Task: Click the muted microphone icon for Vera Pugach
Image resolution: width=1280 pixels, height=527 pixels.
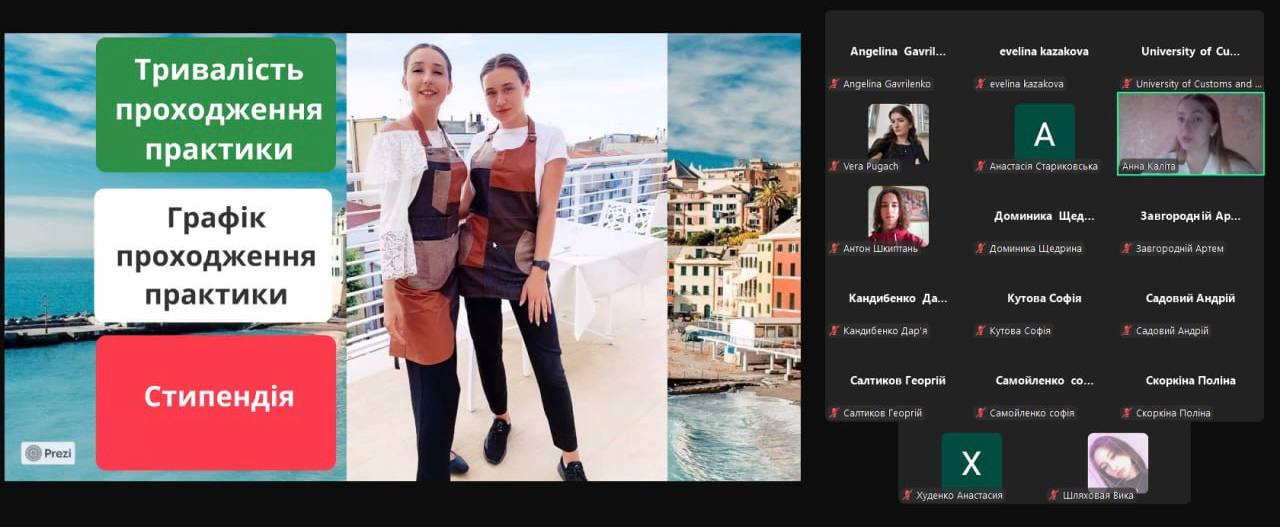Action: pyautogui.click(x=834, y=166)
